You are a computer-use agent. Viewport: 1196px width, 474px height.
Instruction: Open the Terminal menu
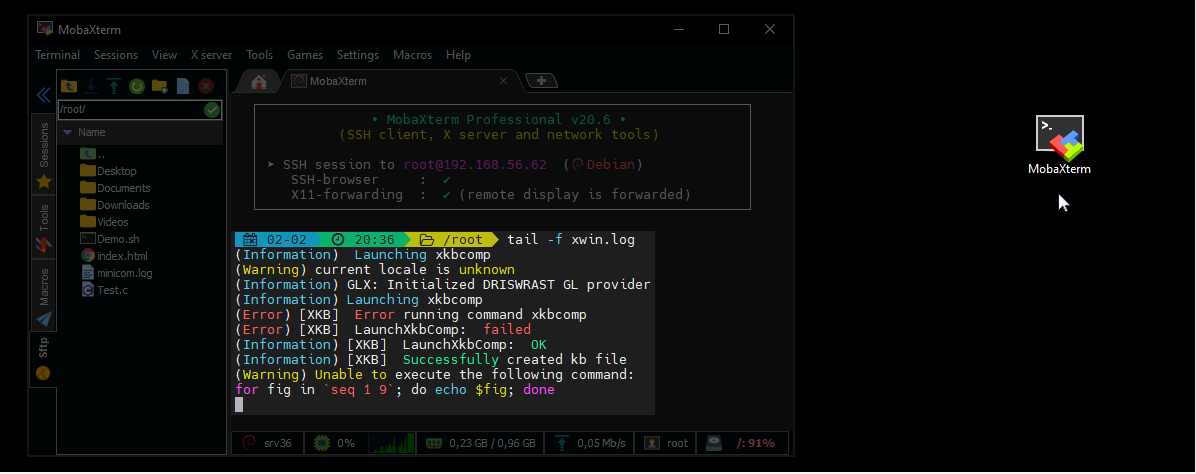click(57, 55)
